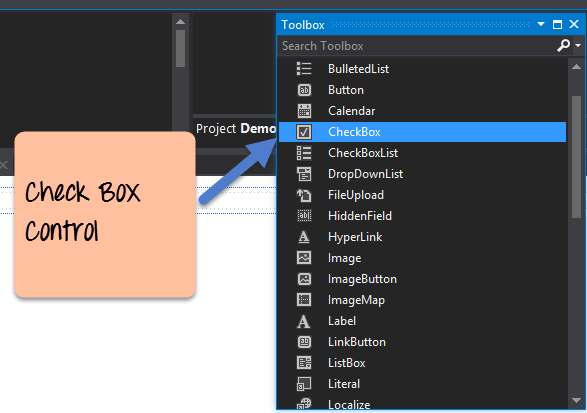The width and height of the screenshot is (587, 413).
Task: Choose the Calendar control icon
Action: (x=304, y=111)
